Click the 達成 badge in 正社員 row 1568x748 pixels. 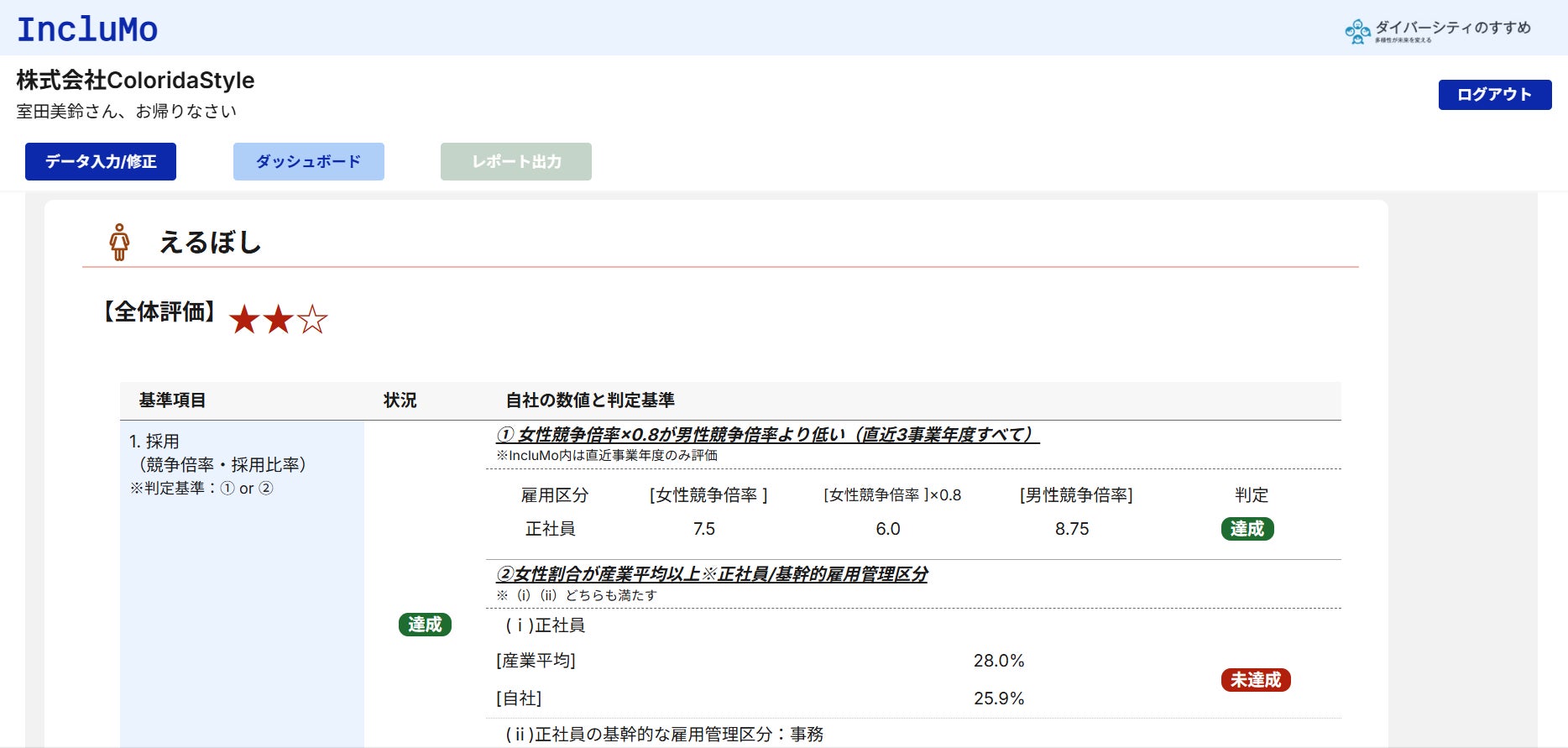1247,529
